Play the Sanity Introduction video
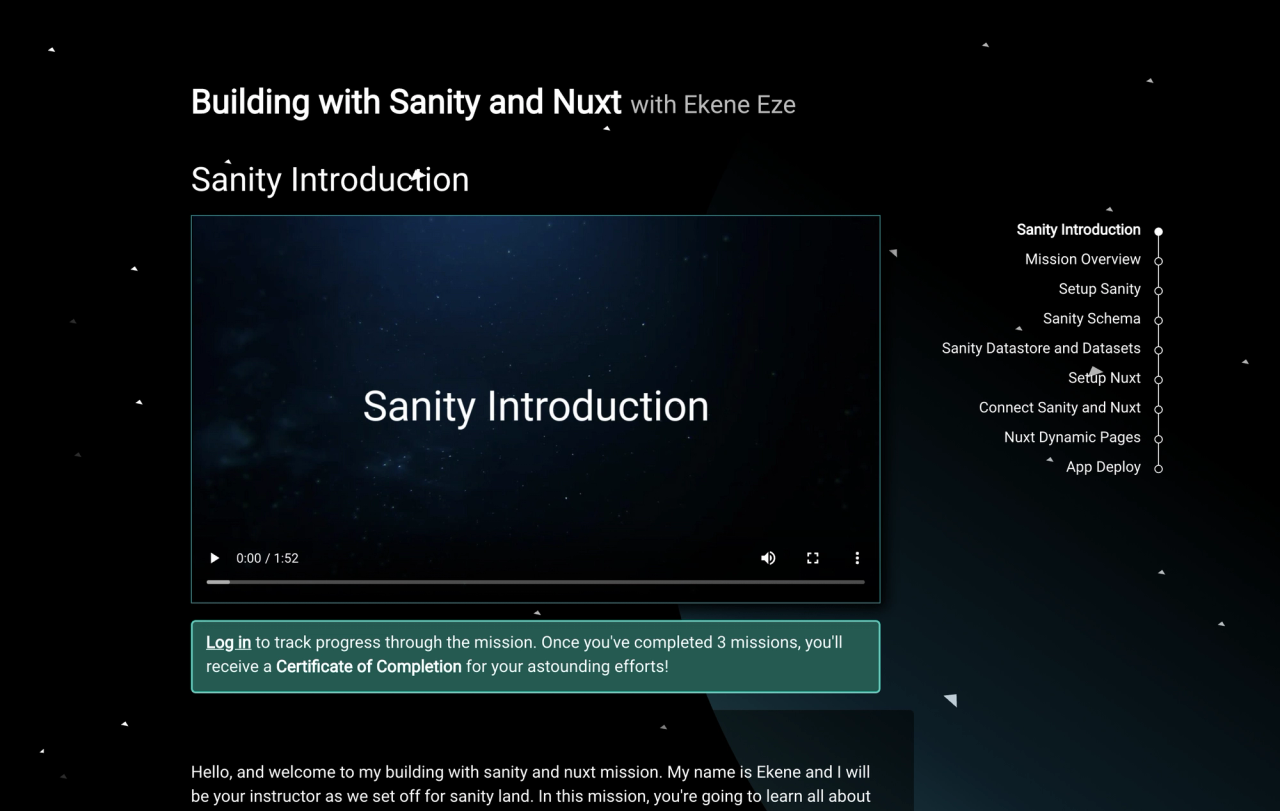This screenshot has height=811, width=1280. pos(214,558)
